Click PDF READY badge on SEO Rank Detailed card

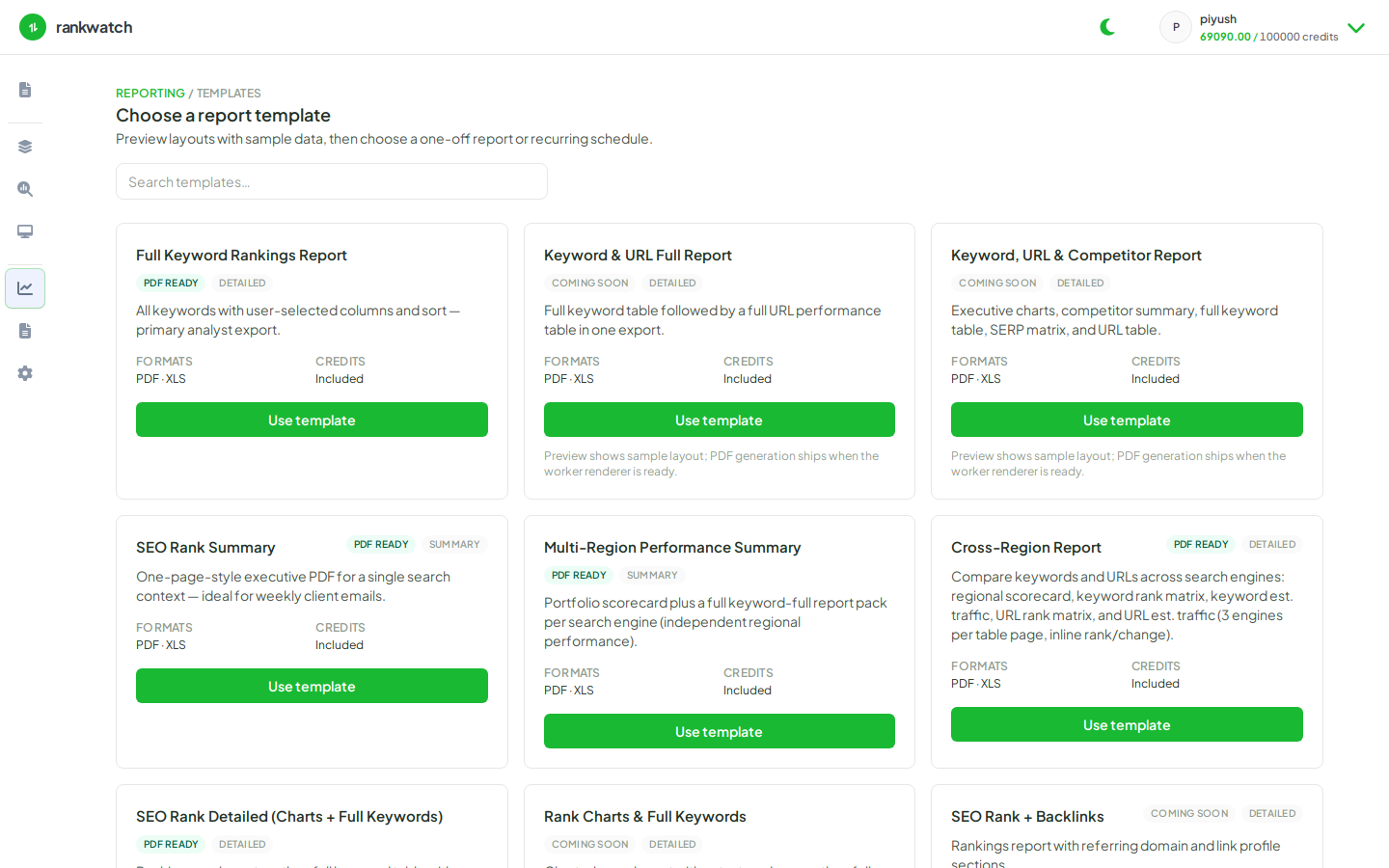[x=171, y=844]
